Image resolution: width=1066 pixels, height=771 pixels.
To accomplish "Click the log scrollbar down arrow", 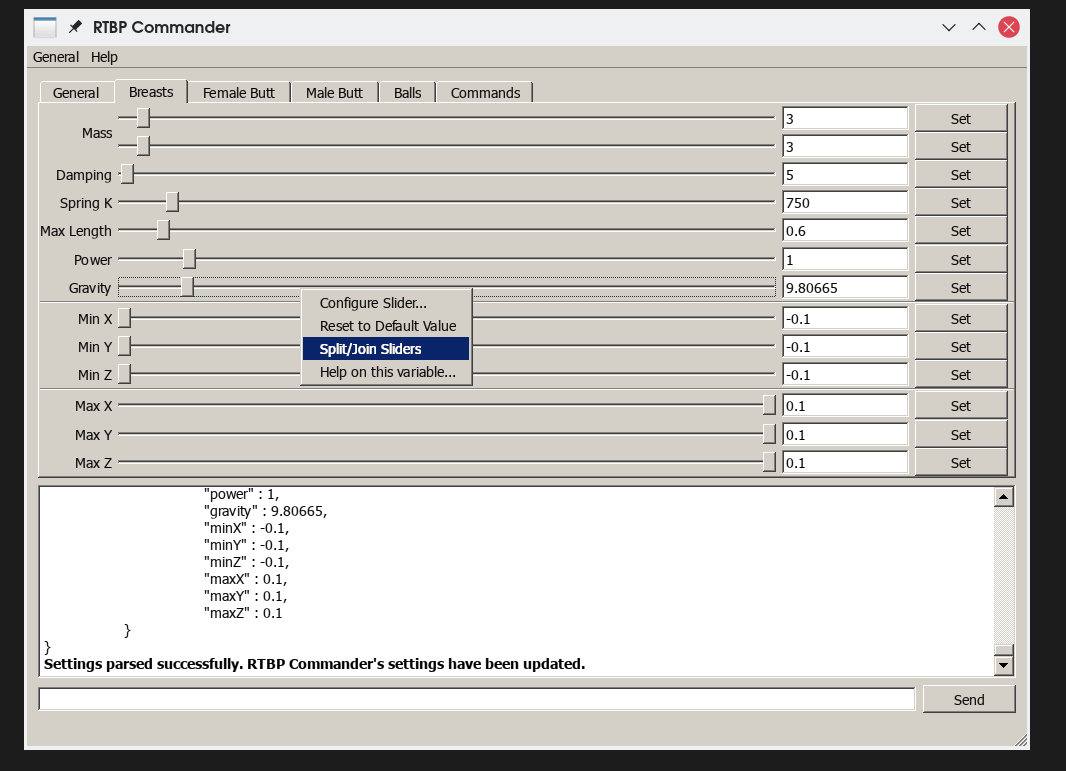I will click(x=1003, y=665).
